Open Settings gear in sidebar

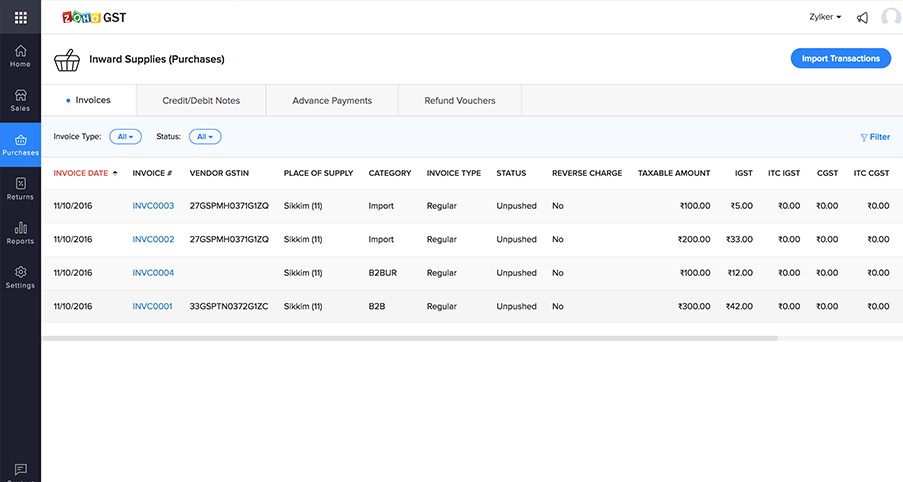tap(20, 276)
